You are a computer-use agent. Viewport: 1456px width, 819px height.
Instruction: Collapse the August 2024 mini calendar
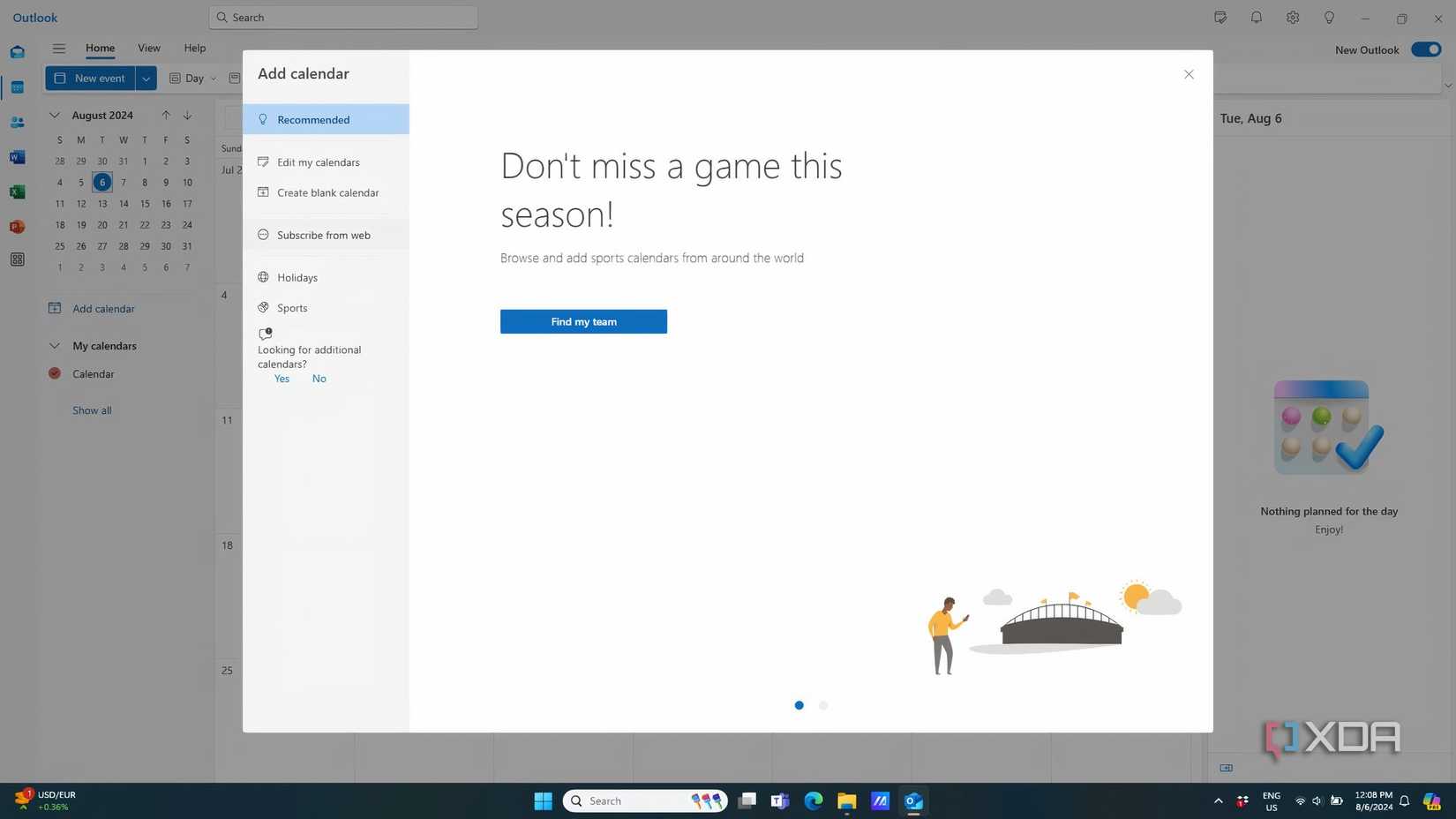click(55, 116)
